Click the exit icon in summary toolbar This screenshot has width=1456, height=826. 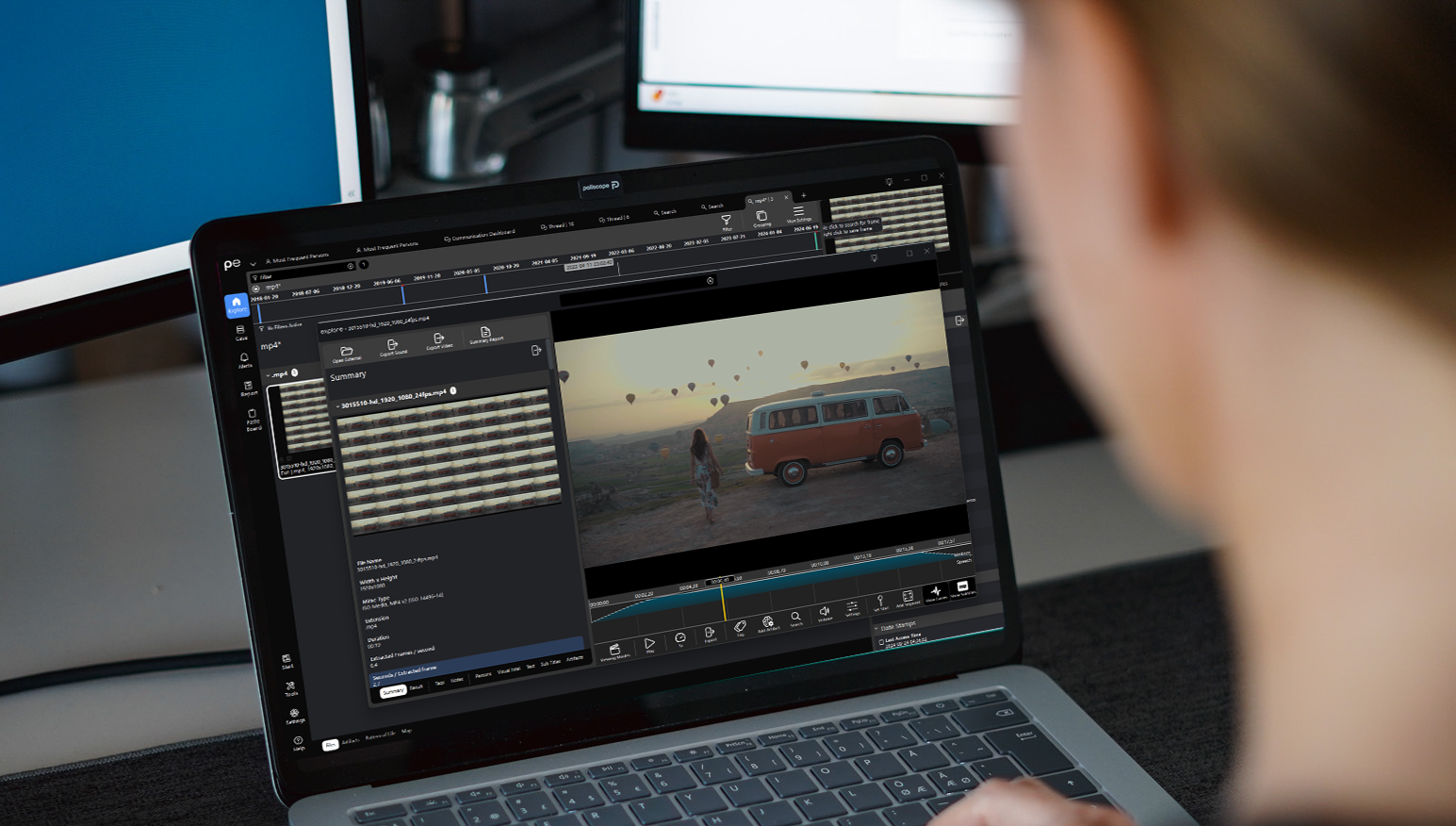point(536,350)
